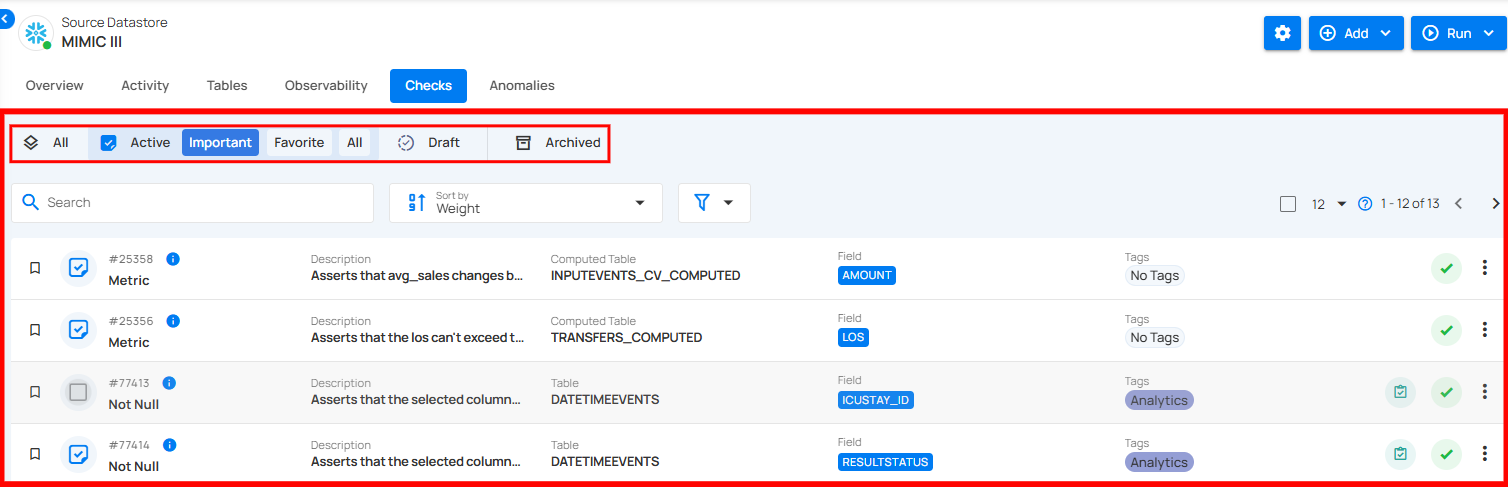The width and height of the screenshot is (1508, 487).
Task: Show All checks with the layers filter
Action: pos(47,143)
